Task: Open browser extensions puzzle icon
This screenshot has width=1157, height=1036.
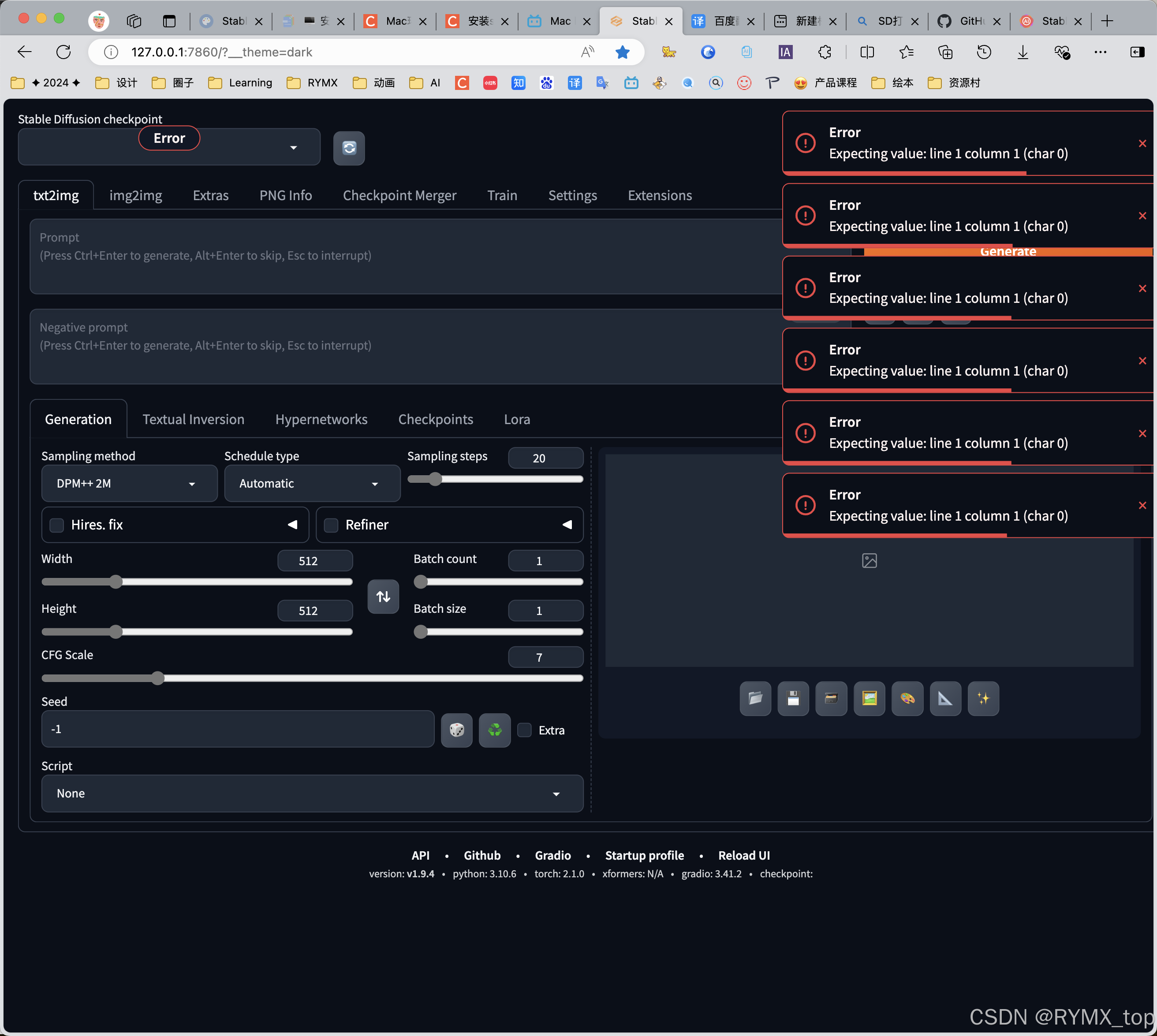Action: [825, 52]
